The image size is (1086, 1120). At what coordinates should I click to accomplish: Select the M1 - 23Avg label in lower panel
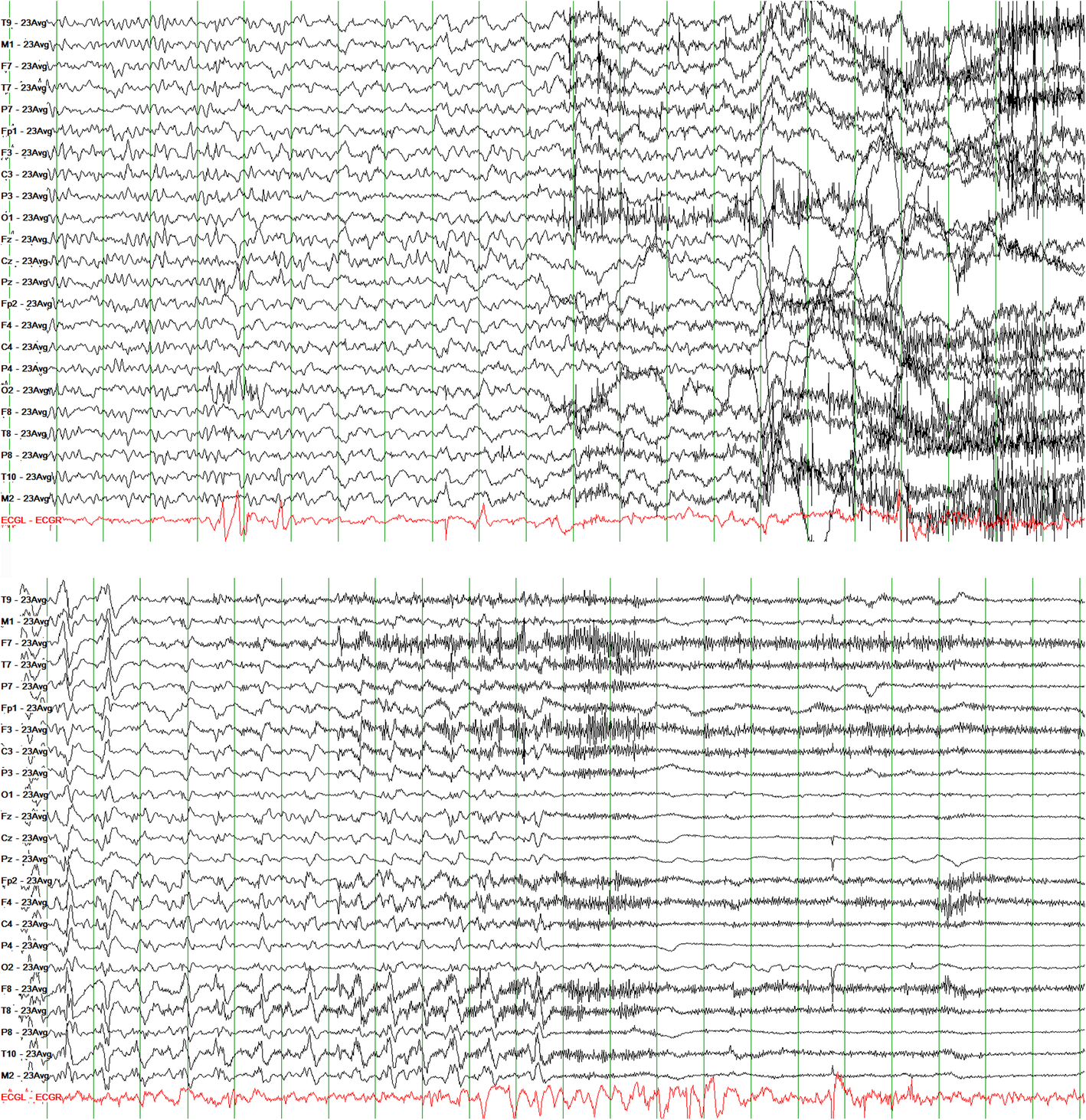[25, 622]
